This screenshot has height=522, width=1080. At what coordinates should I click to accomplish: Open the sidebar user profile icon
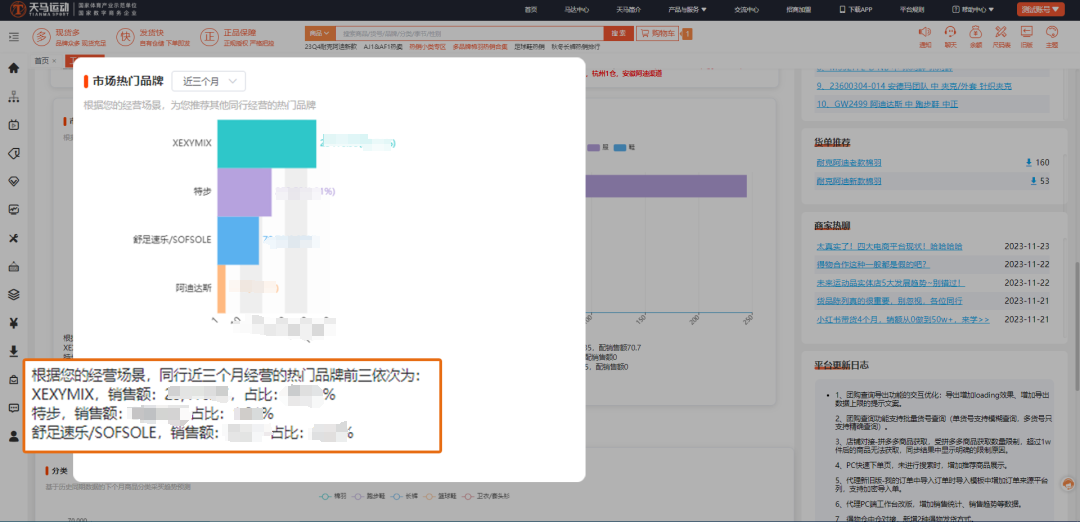(x=13, y=436)
